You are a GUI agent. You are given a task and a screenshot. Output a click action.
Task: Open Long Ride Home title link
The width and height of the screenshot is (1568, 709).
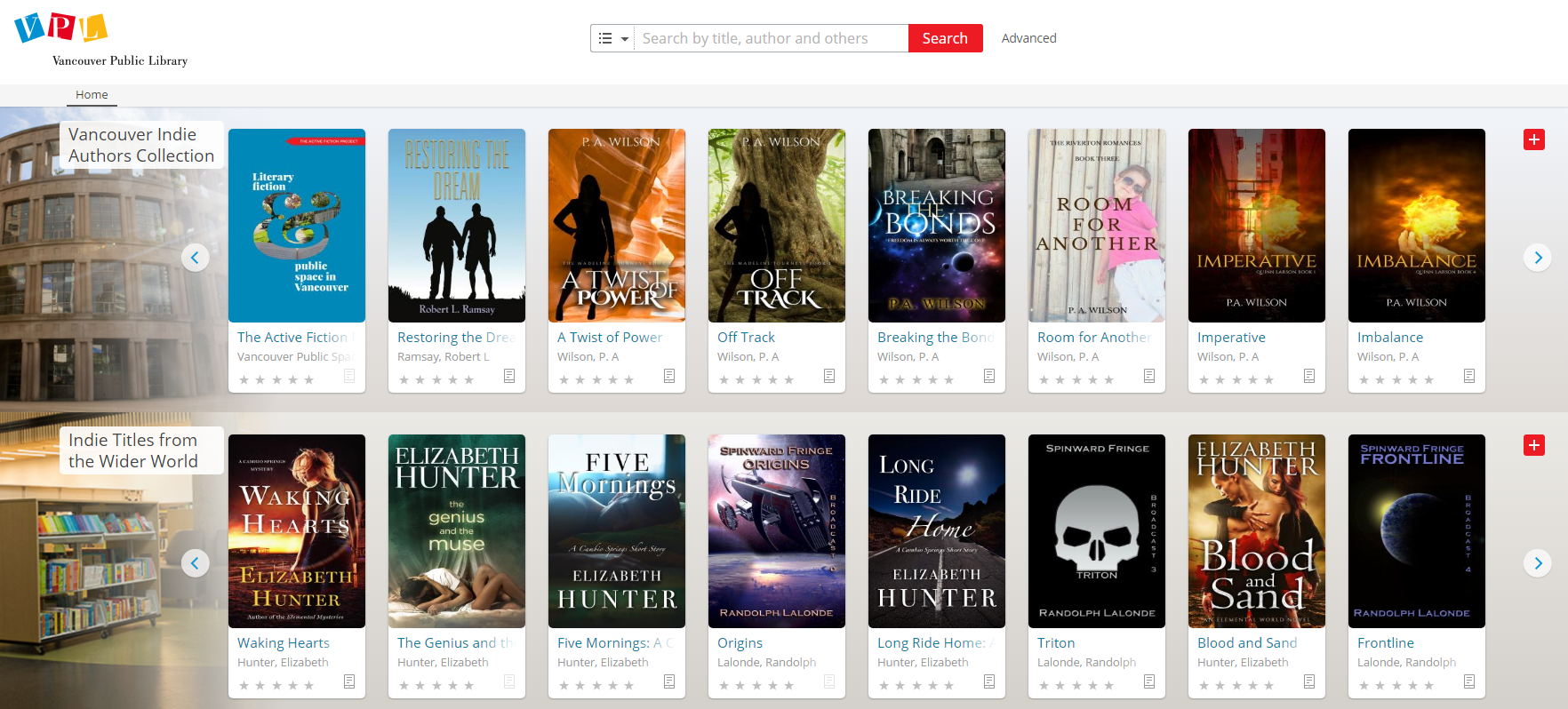tap(935, 643)
